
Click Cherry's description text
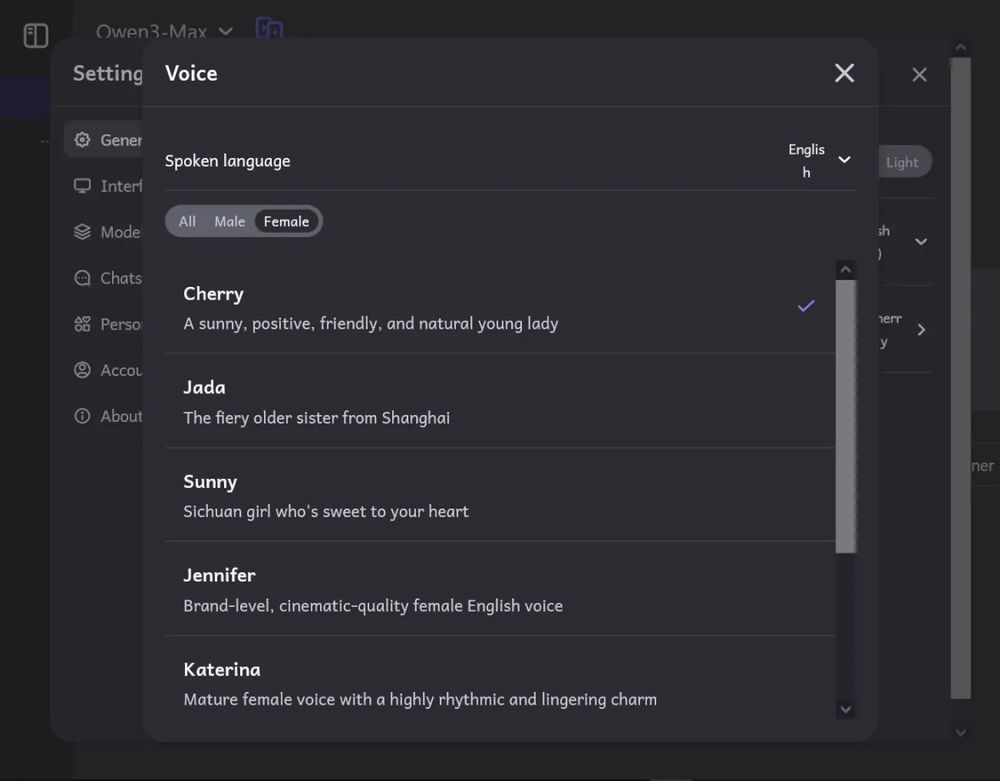[x=371, y=324]
